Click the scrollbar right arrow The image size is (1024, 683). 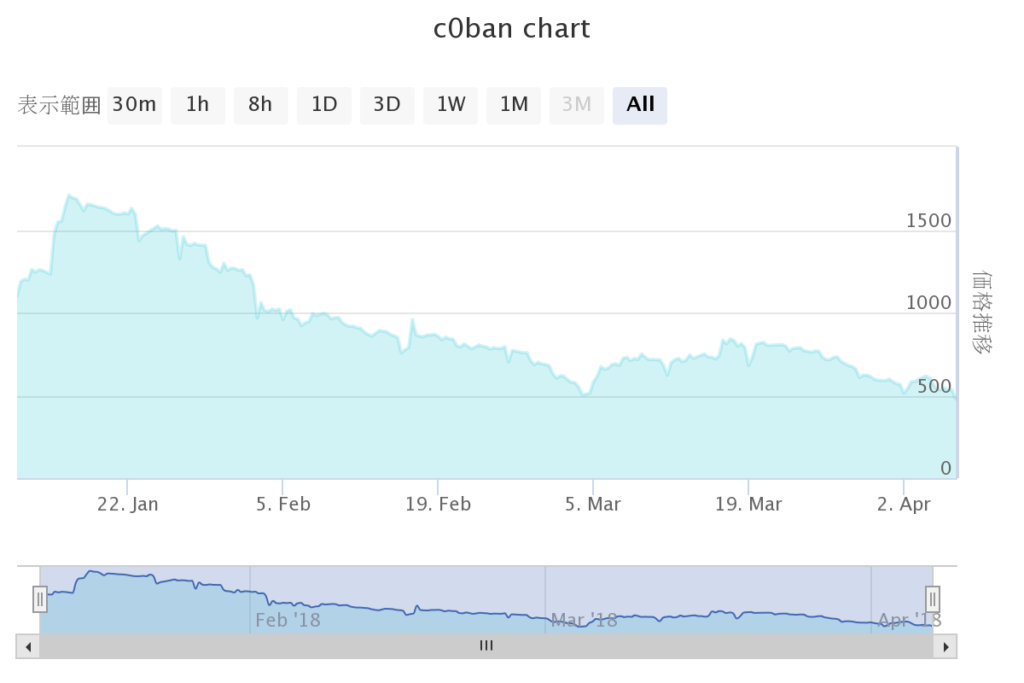point(945,646)
